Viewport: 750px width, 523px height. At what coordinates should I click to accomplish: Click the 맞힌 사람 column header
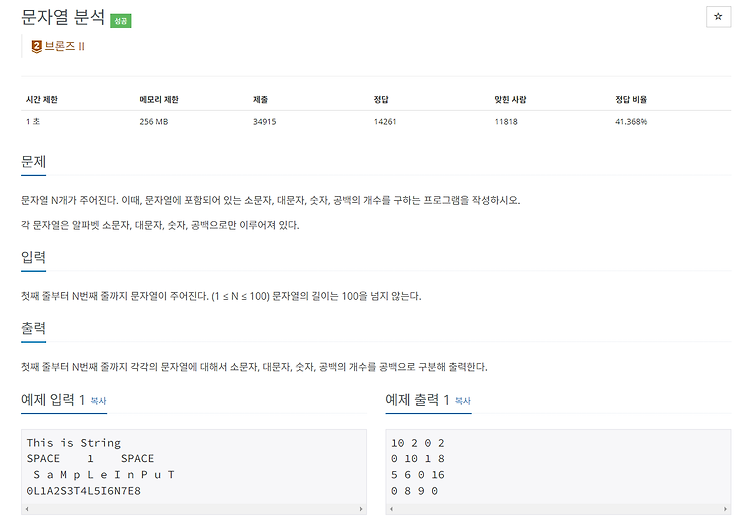(510, 100)
